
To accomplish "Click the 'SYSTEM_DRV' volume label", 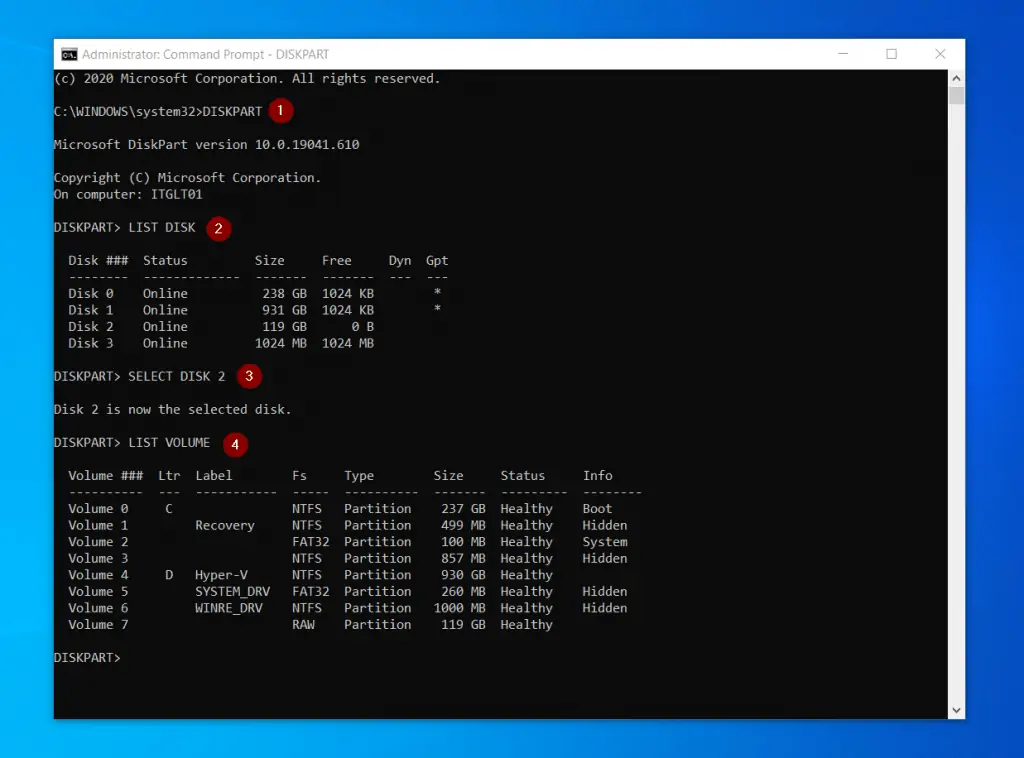I will pyautogui.click(x=232, y=591).
